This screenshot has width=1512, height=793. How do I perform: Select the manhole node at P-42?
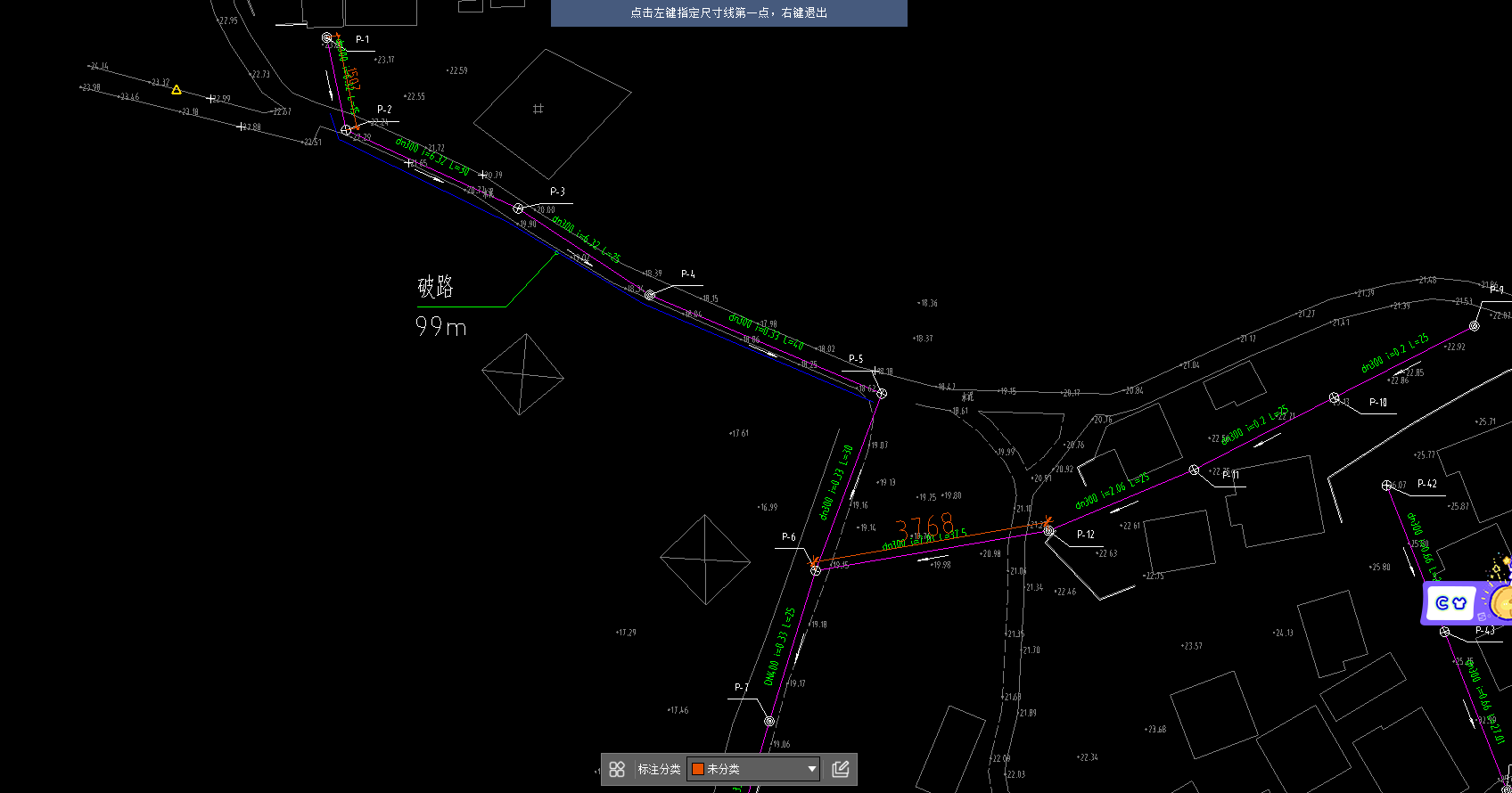1387,486
